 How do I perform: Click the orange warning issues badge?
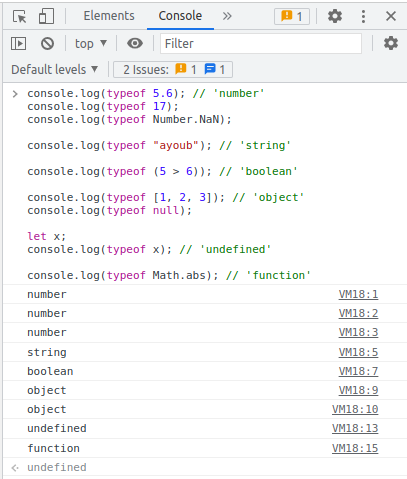[292, 16]
